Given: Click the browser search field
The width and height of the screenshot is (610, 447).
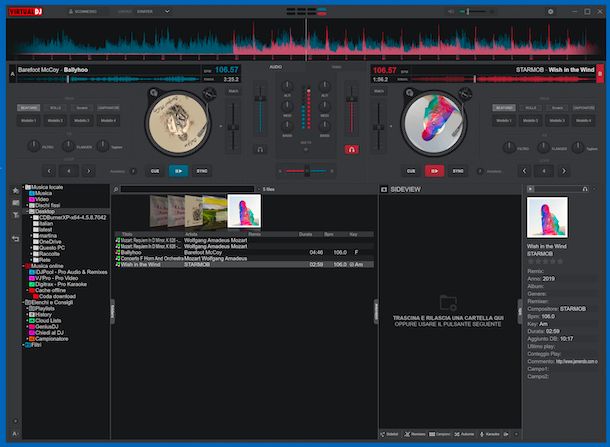Looking at the screenshot, I should (187, 189).
